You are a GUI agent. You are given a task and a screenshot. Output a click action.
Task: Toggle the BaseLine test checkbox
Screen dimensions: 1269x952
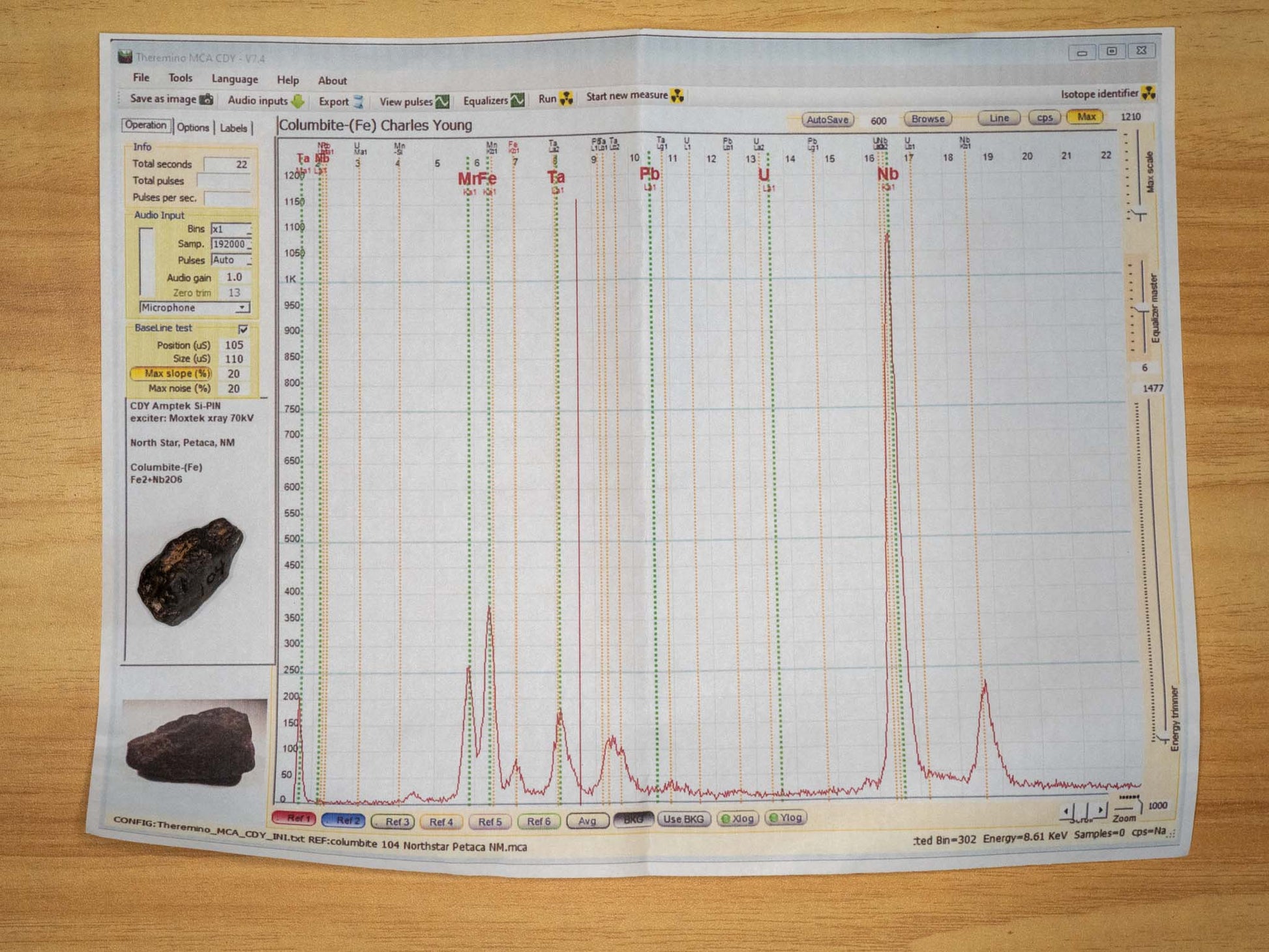point(243,329)
